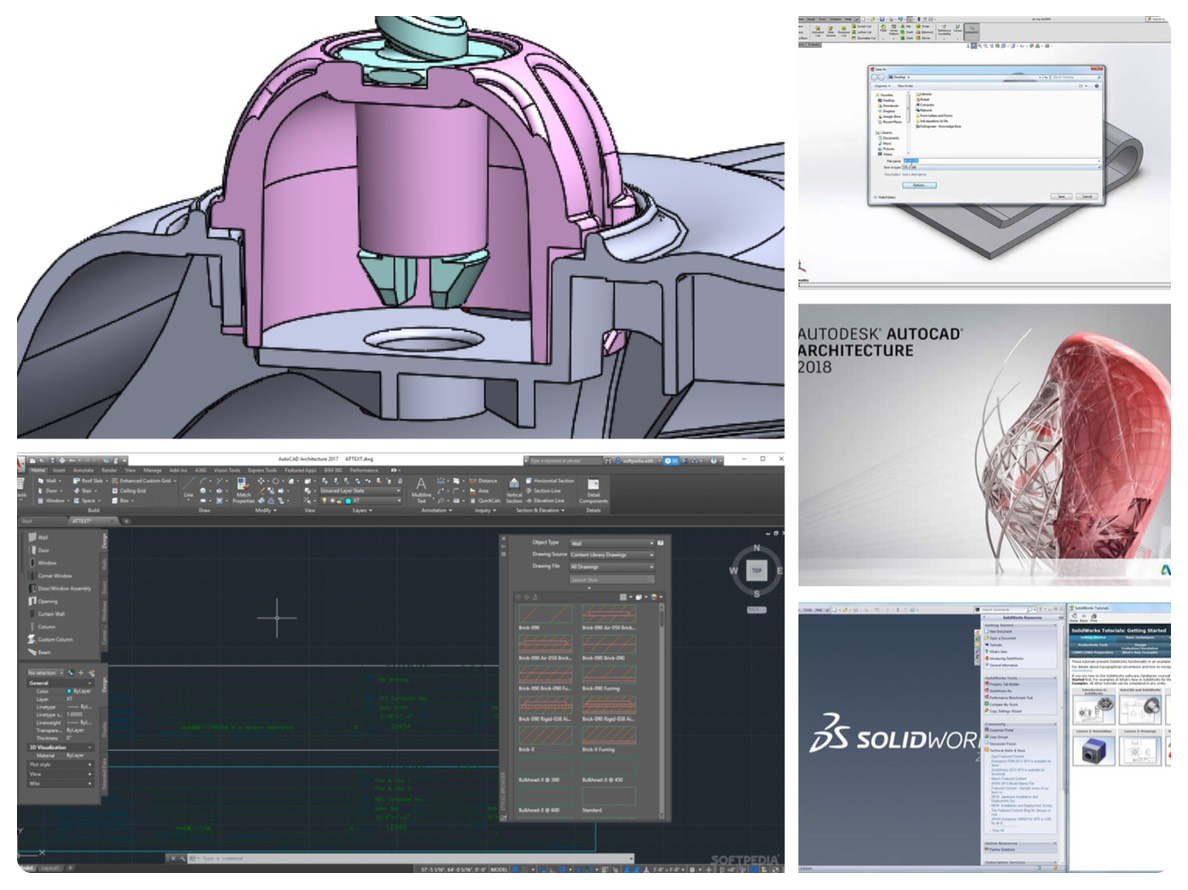Click the Area inquiry tool
Image resolution: width=1188 pixels, height=890 pixels.
tap(479, 491)
